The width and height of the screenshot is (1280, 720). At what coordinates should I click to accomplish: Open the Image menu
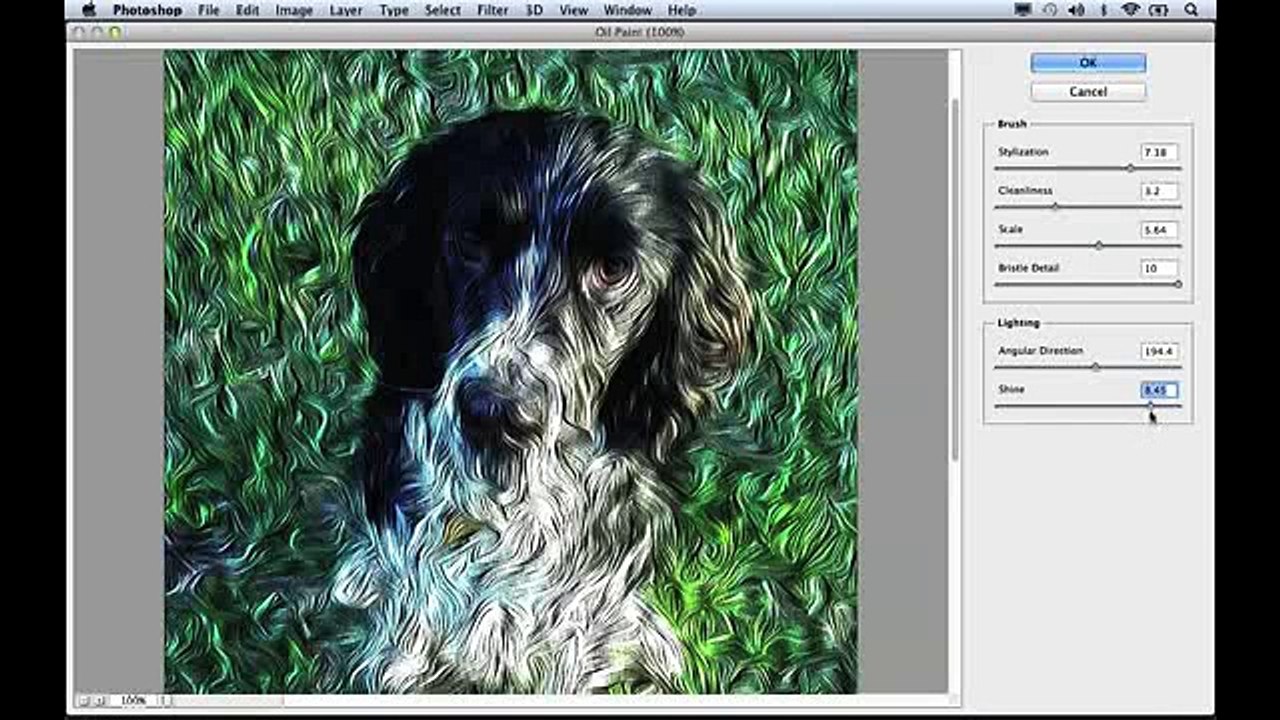294,10
